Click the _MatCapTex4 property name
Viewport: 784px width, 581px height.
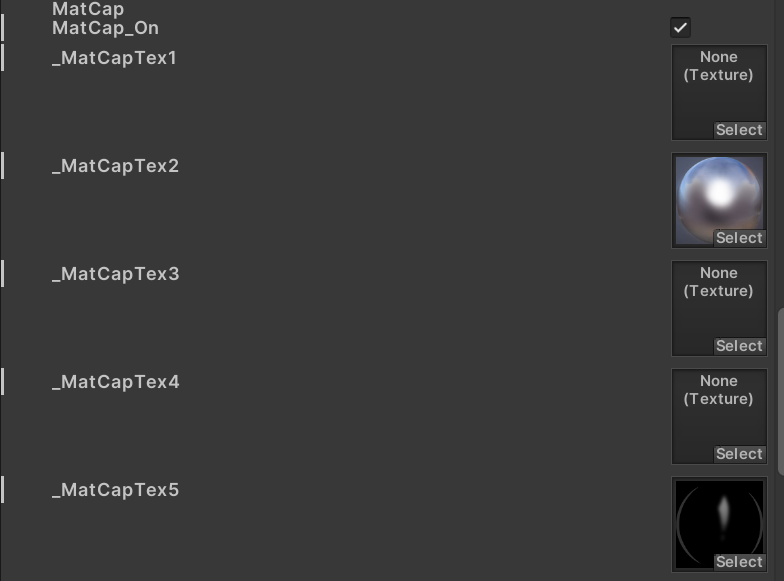pos(115,382)
